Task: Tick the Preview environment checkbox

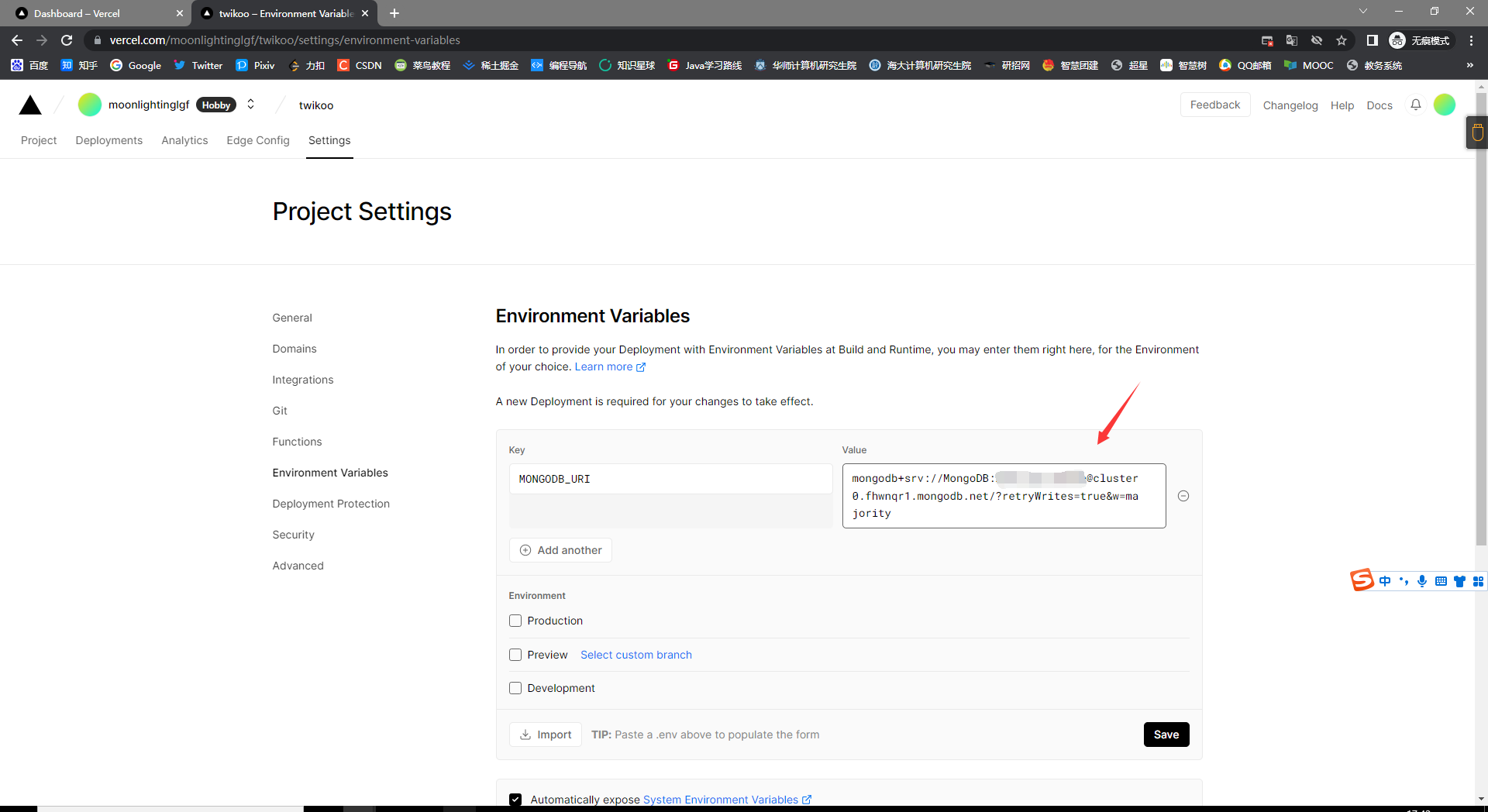Action: (515, 655)
